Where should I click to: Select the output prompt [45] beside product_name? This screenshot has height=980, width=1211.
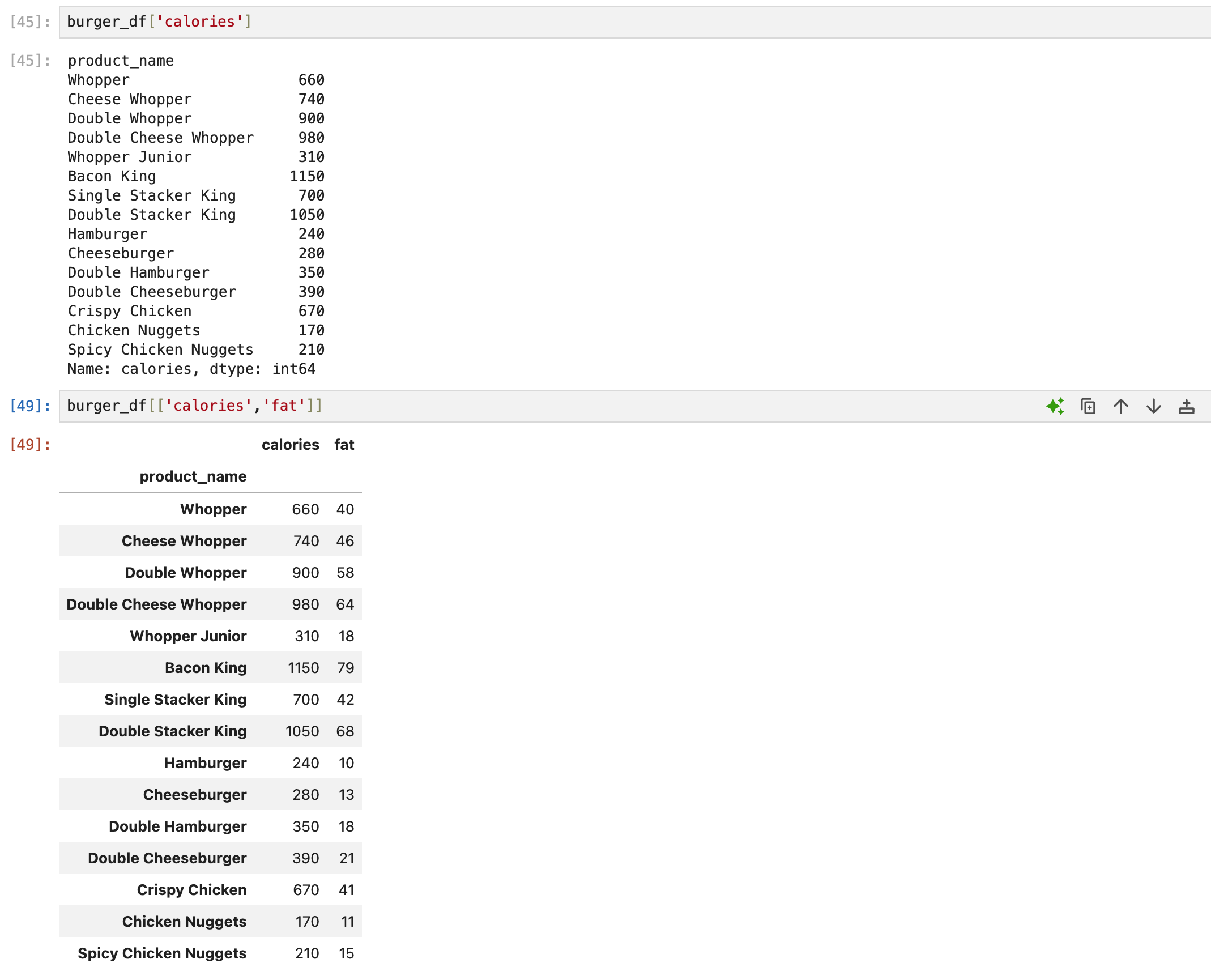(x=30, y=61)
